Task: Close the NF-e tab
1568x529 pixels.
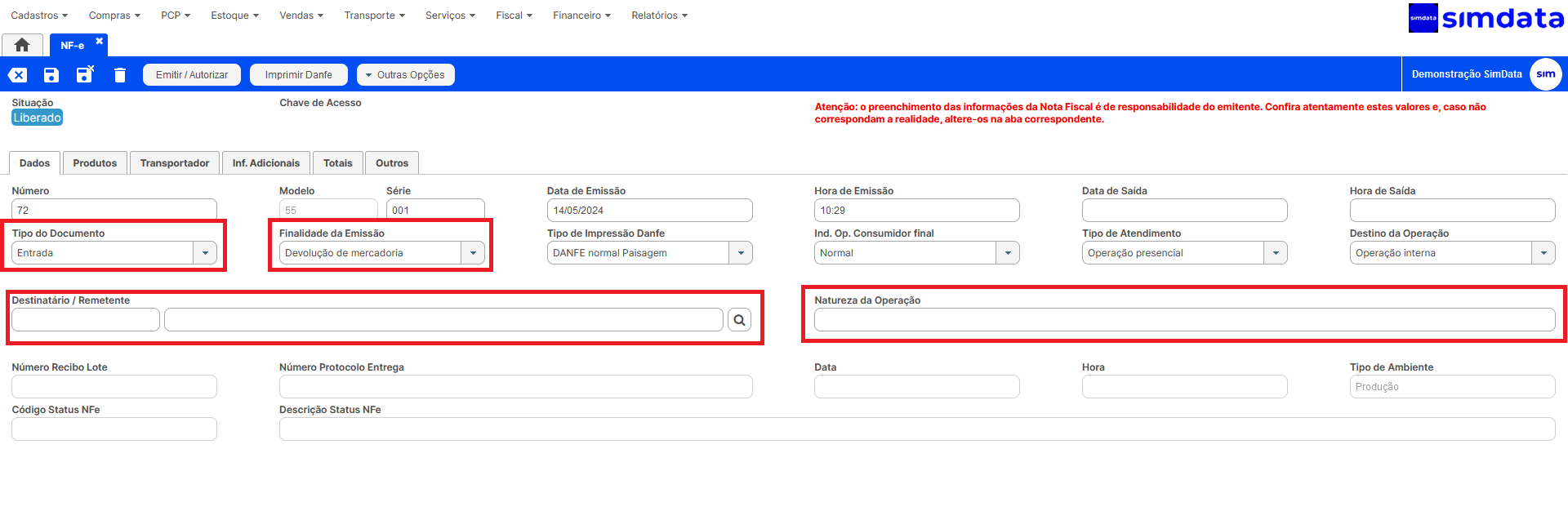Action: (x=100, y=41)
